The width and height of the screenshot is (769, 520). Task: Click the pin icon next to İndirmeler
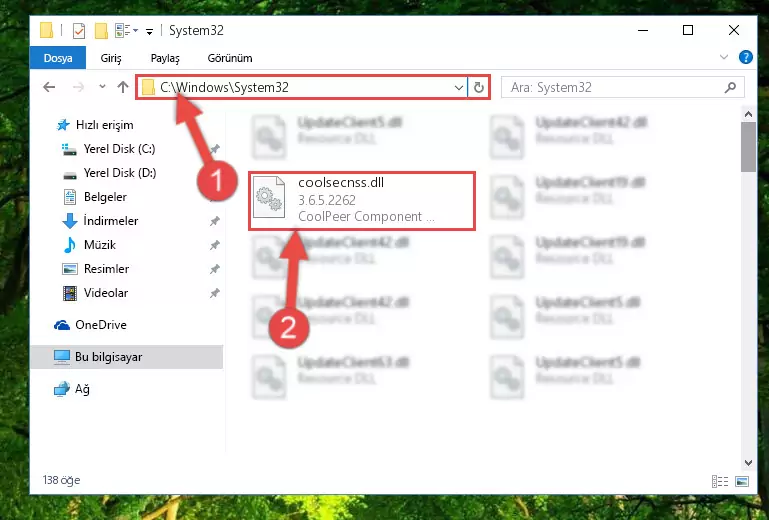214,221
